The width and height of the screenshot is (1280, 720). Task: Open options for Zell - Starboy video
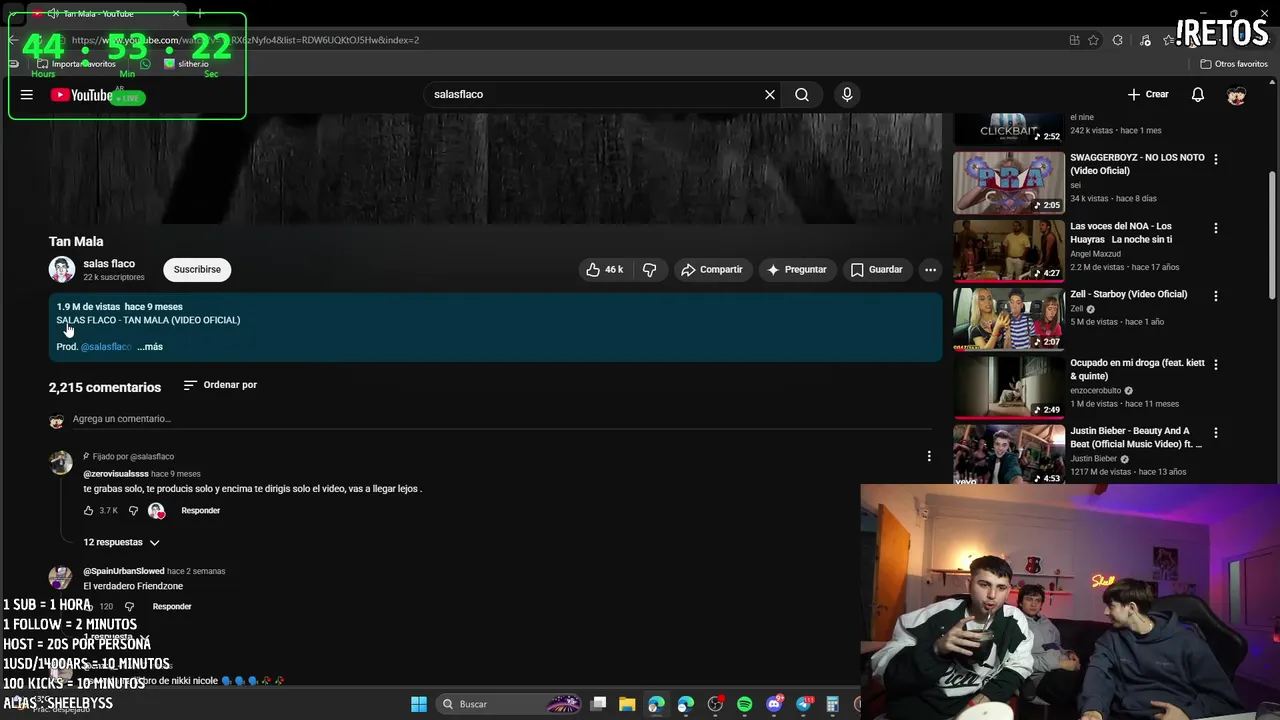(1216, 296)
